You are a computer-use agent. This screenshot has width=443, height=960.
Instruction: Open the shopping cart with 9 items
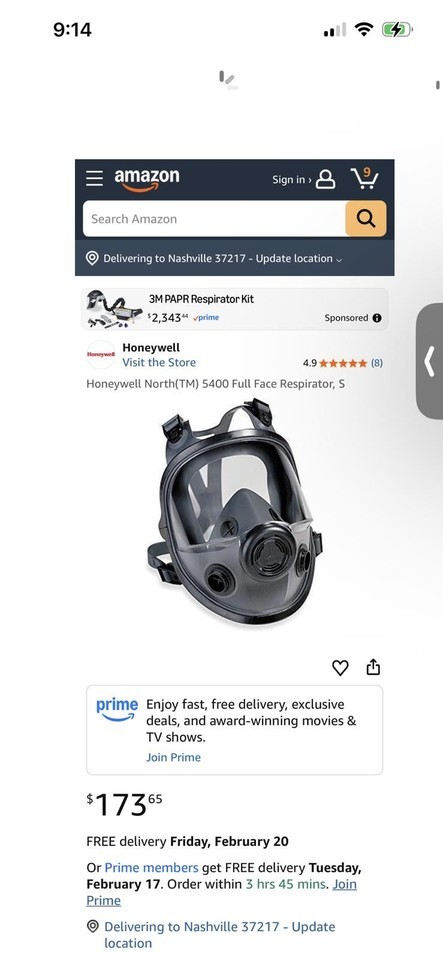click(365, 178)
